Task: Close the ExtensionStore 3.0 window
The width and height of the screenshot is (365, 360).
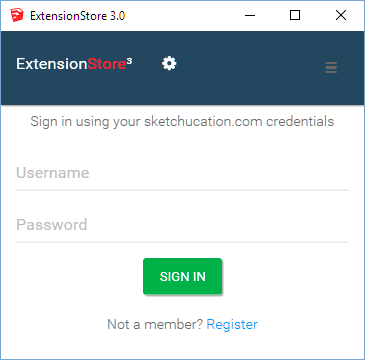Action: coord(341,15)
